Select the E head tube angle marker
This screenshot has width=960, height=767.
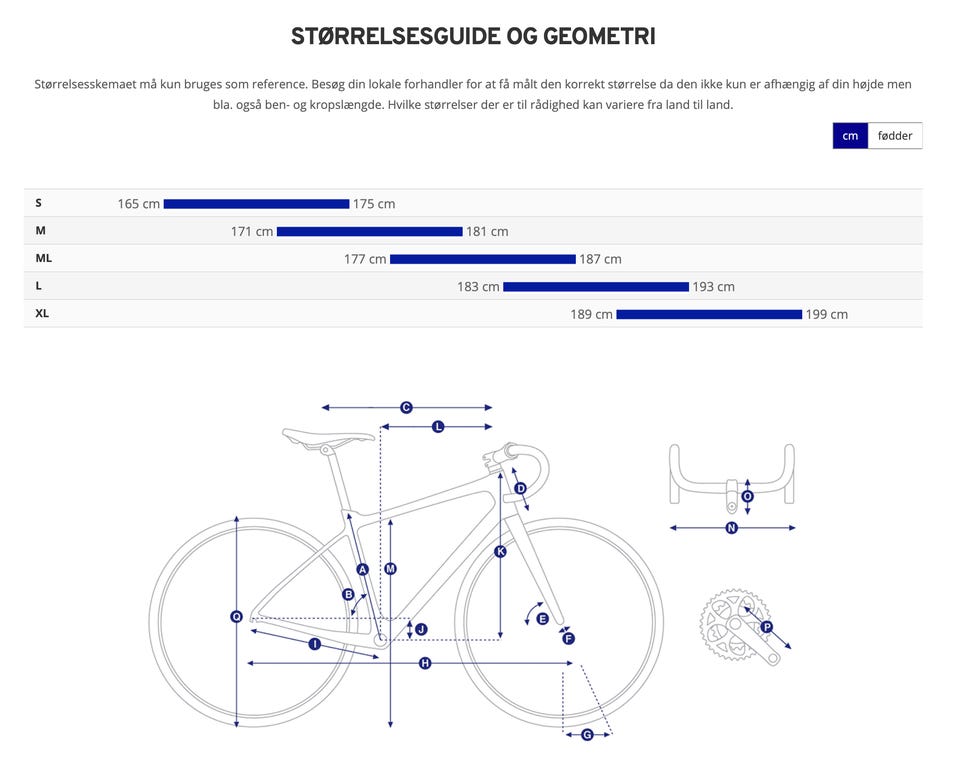point(542,619)
